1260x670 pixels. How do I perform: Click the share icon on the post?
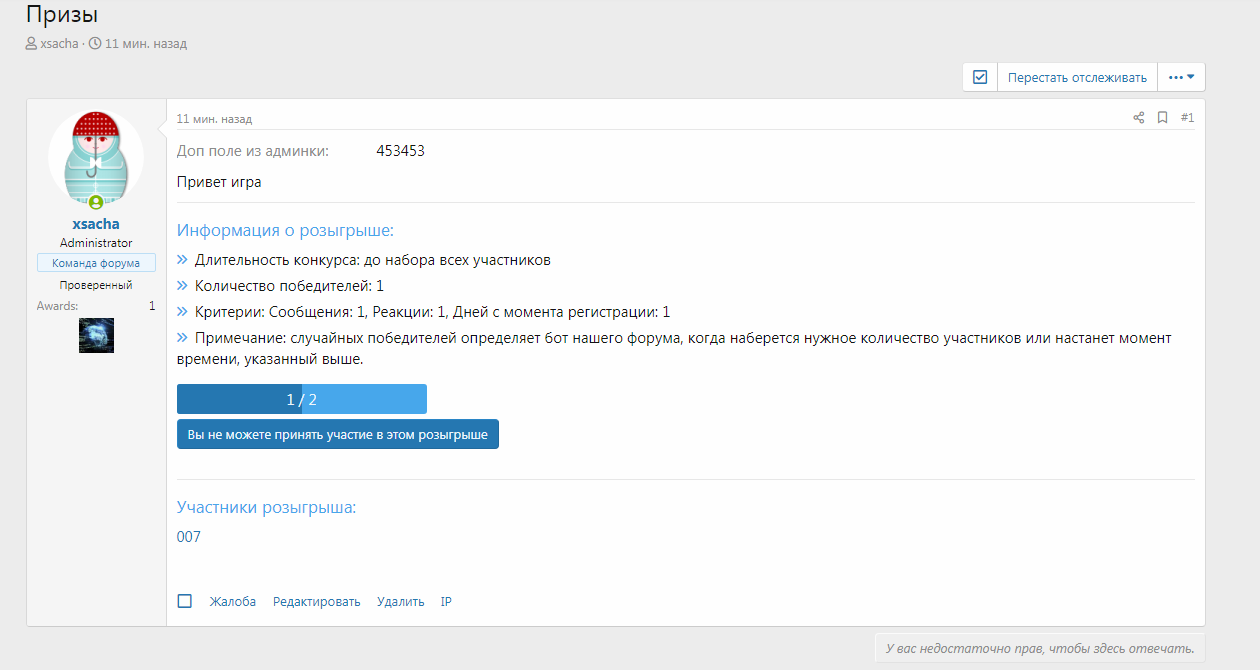pyautogui.click(x=1138, y=118)
